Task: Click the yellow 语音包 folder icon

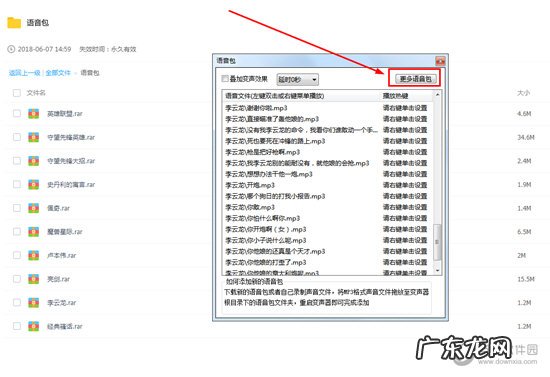Action: 14,23
